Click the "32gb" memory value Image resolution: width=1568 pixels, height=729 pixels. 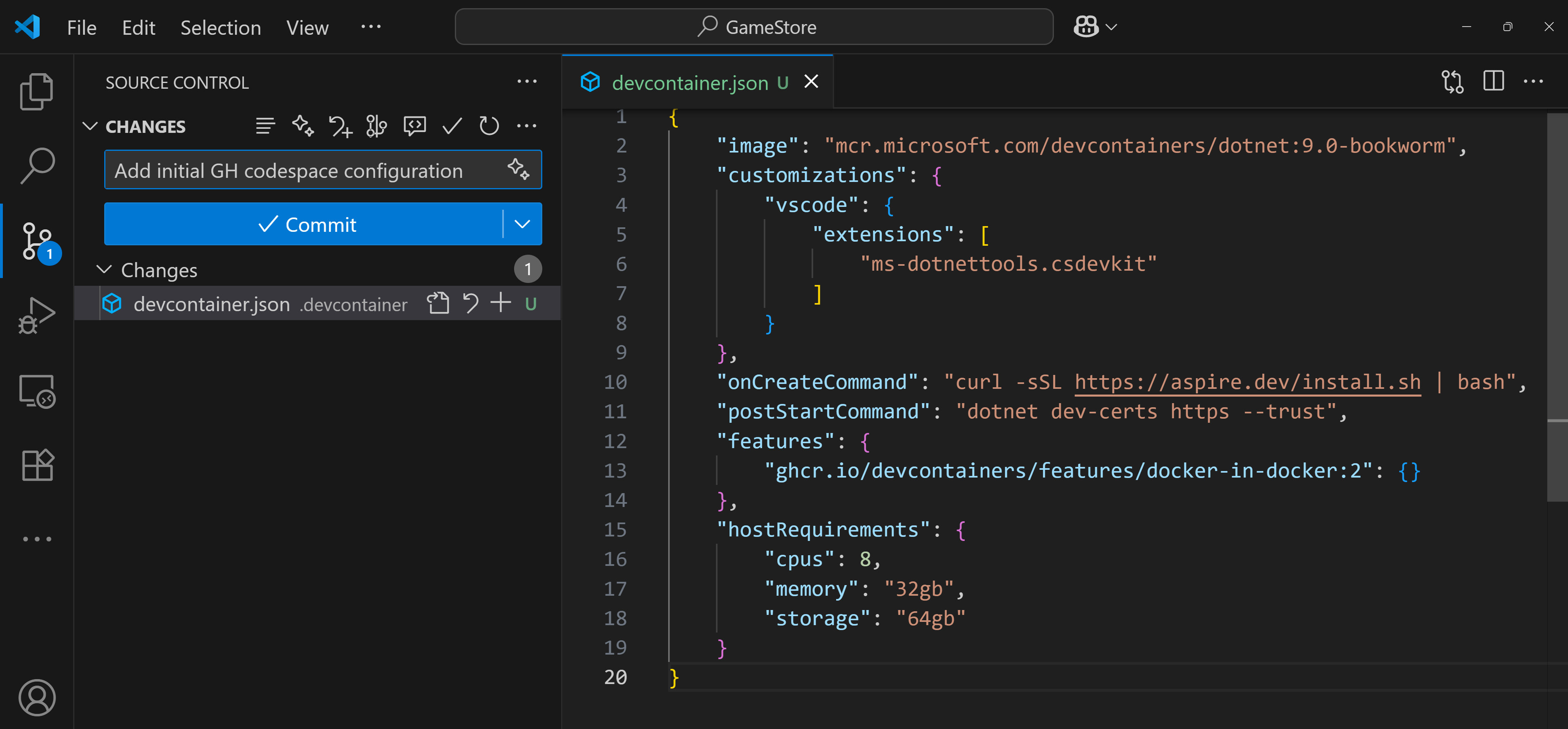coord(919,589)
